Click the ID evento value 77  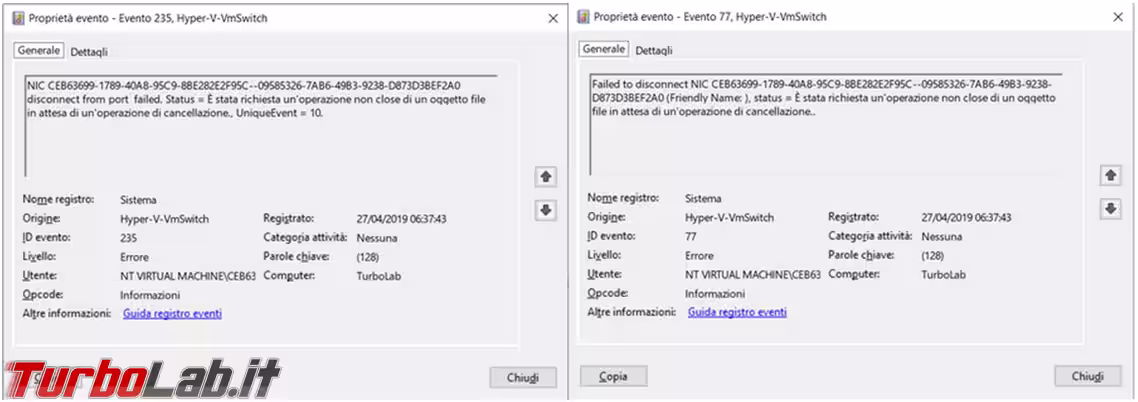[x=691, y=236]
